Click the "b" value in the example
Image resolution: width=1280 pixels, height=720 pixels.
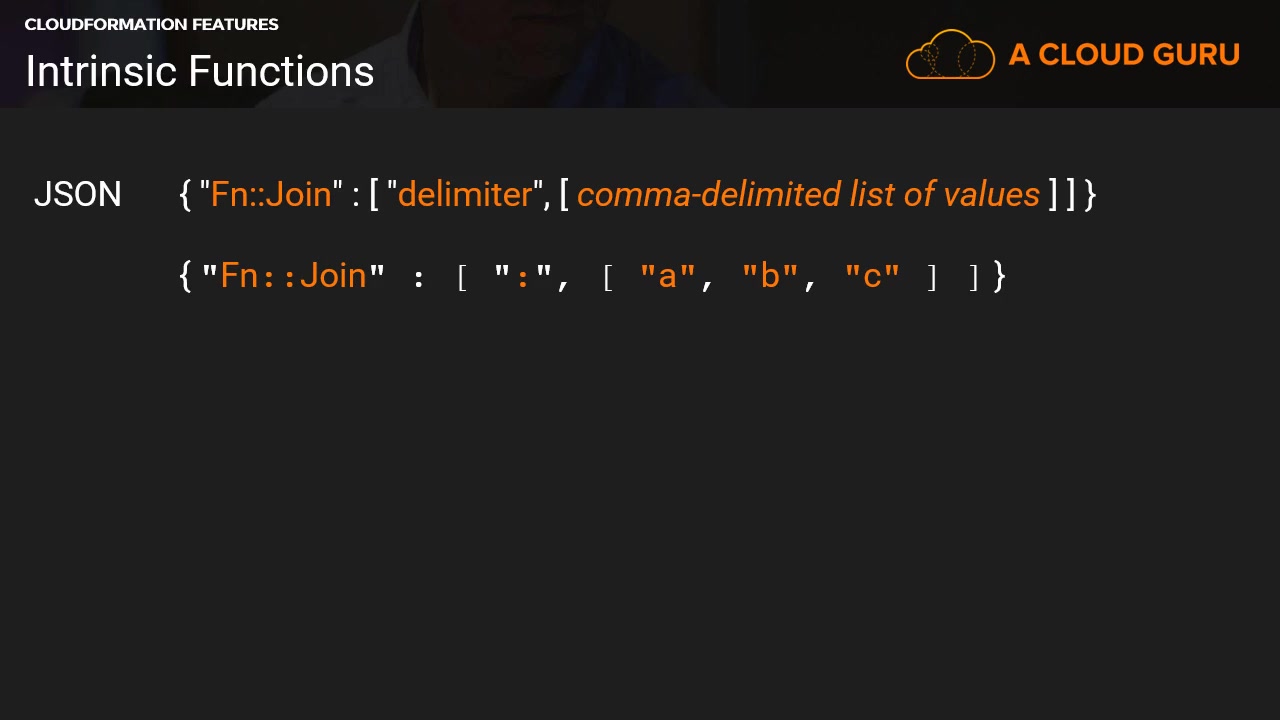(770, 276)
